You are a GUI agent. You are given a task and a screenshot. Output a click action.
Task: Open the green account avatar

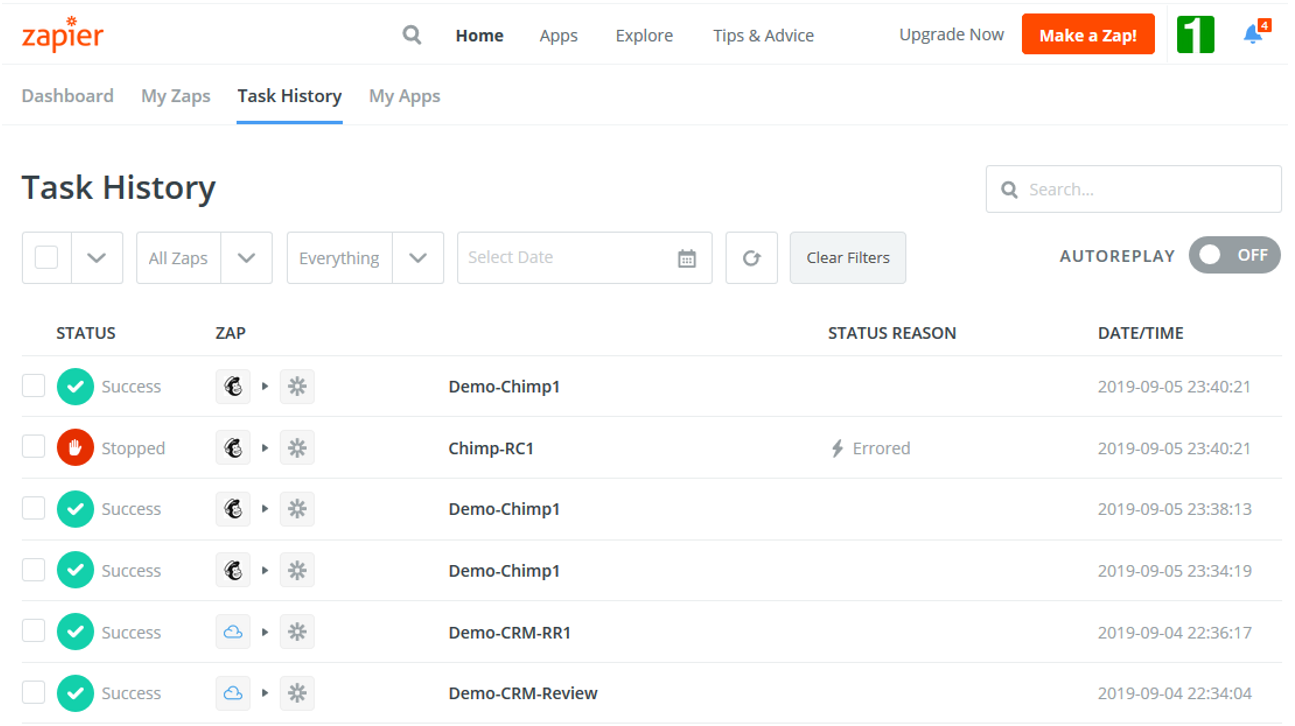pyautogui.click(x=1195, y=34)
